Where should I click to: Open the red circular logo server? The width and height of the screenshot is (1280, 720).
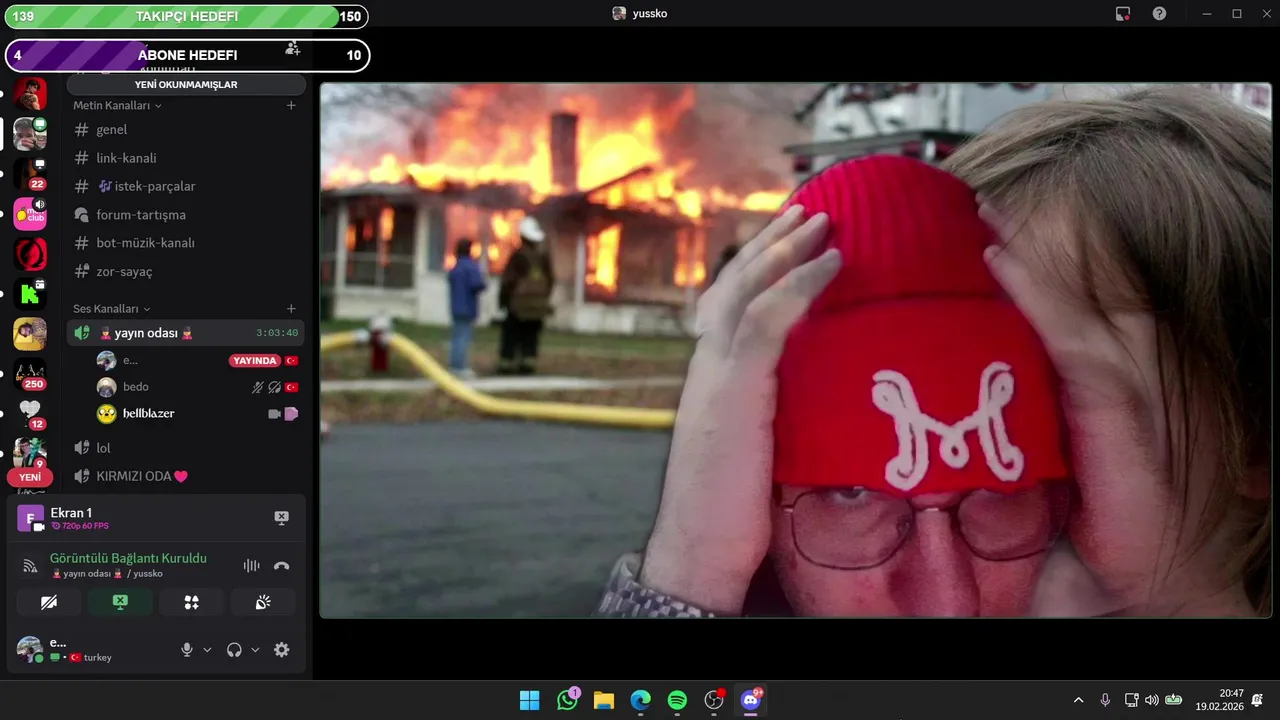pos(30,254)
